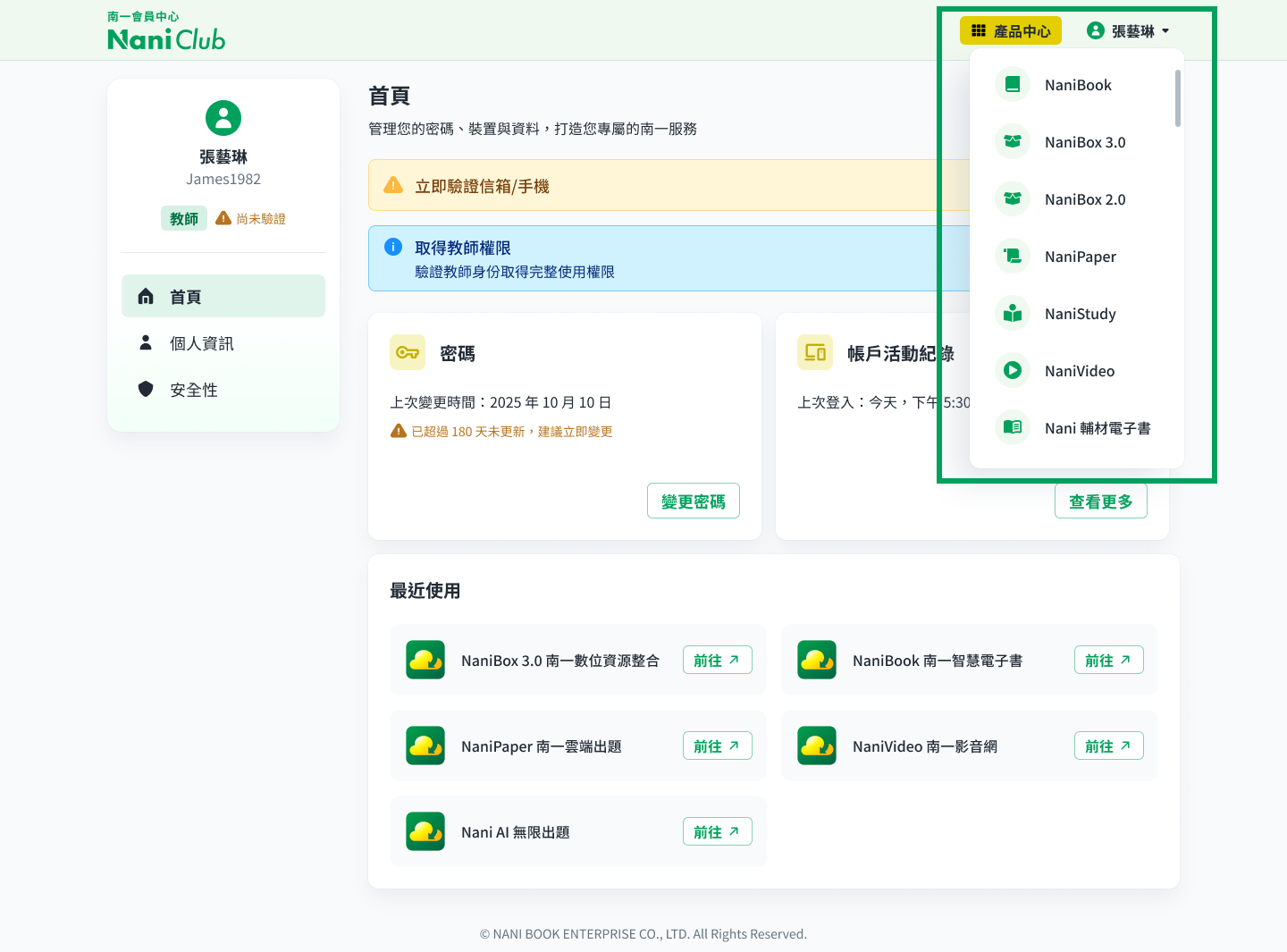Image resolution: width=1287 pixels, height=952 pixels.
Task: Open the 產品中心 product center button
Action: pyautogui.click(x=1011, y=30)
